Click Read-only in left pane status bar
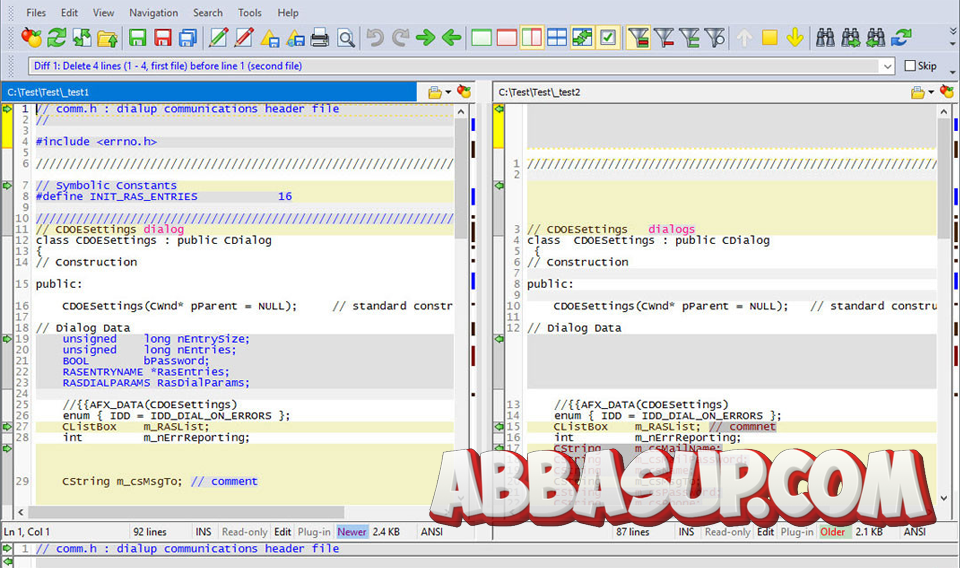The height and width of the screenshot is (568, 960). click(244, 532)
